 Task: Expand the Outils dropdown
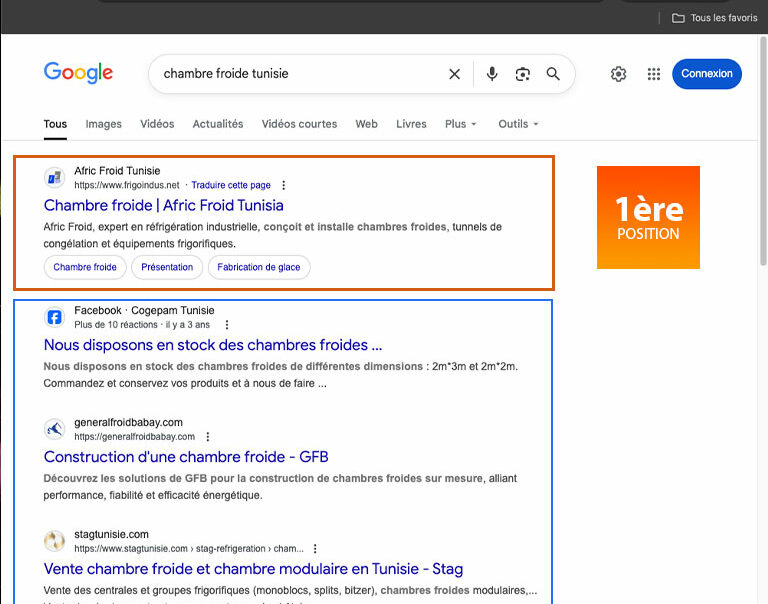pyautogui.click(x=518, y=124)
